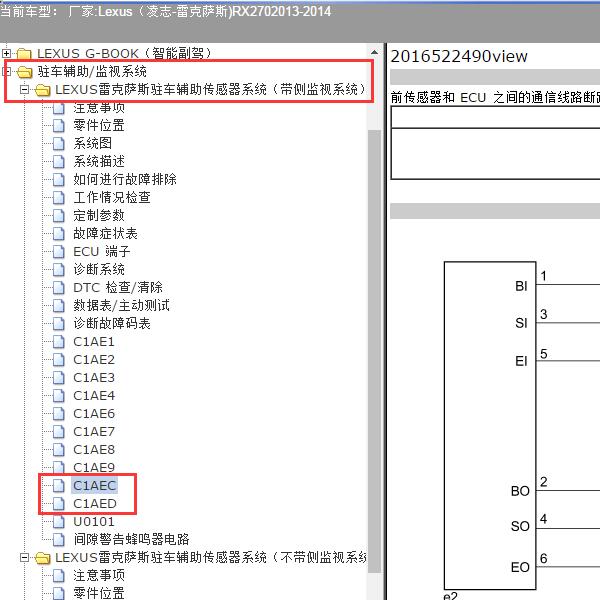Open the ECU 端子 page
The width and height of the screenshot is (600, 600).
pos(102,251)
